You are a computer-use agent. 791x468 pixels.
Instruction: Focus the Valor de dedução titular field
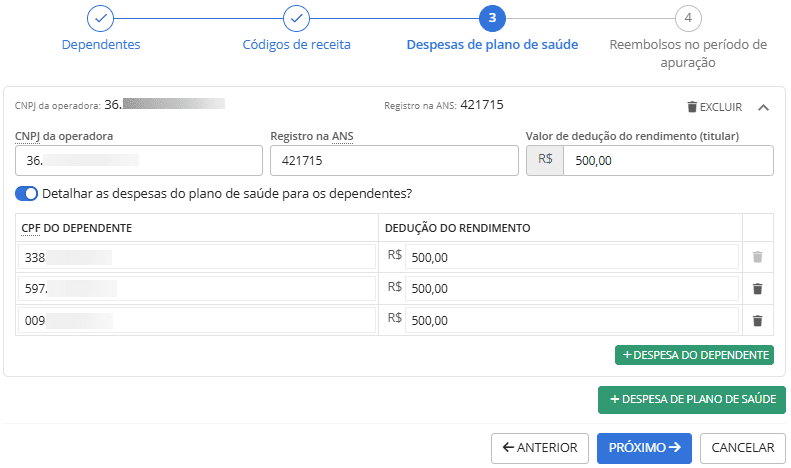click(668, 160)
